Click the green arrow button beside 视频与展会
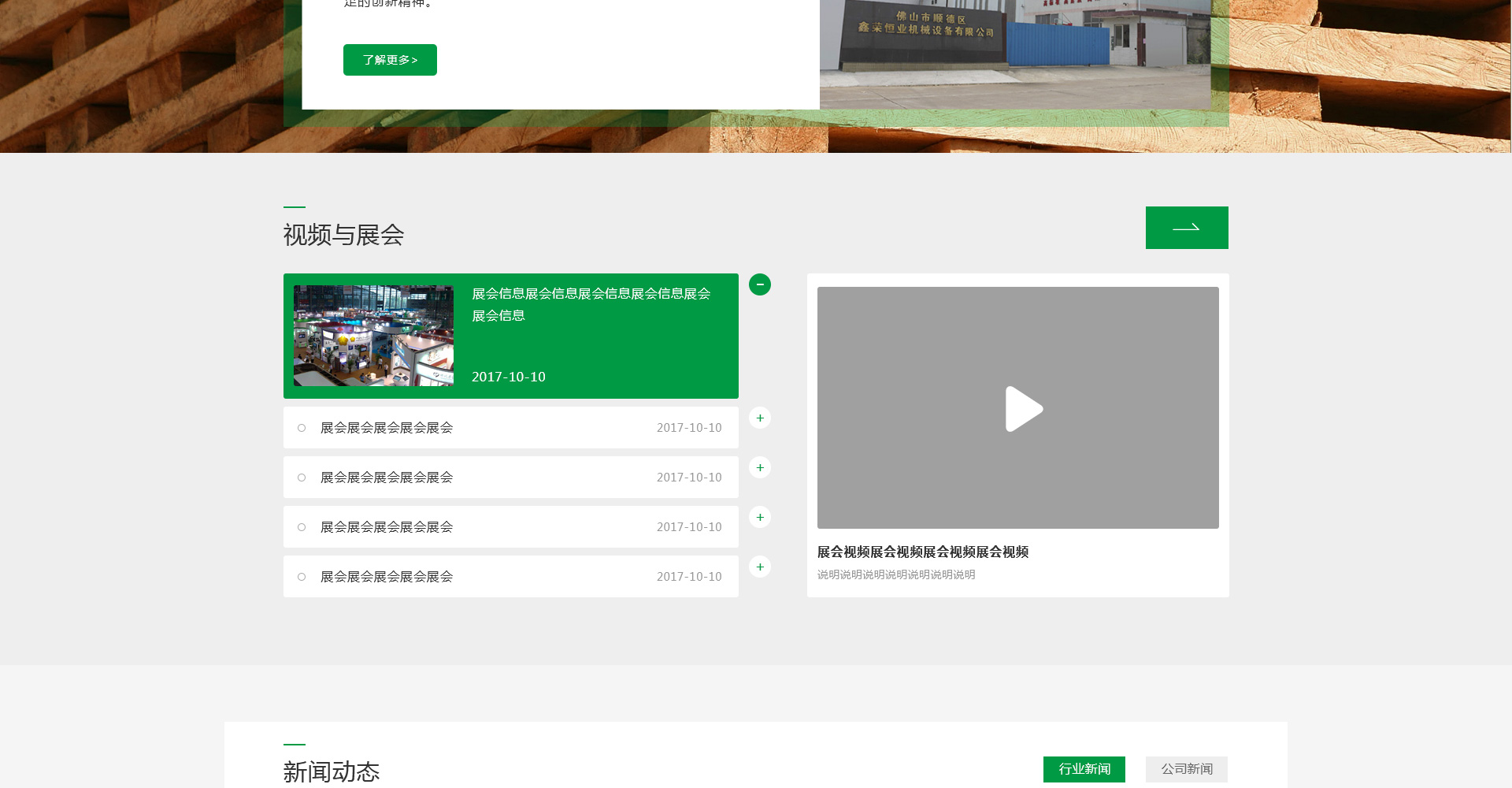Screen dimensions: 1512x788 [x=1186, y=228]
